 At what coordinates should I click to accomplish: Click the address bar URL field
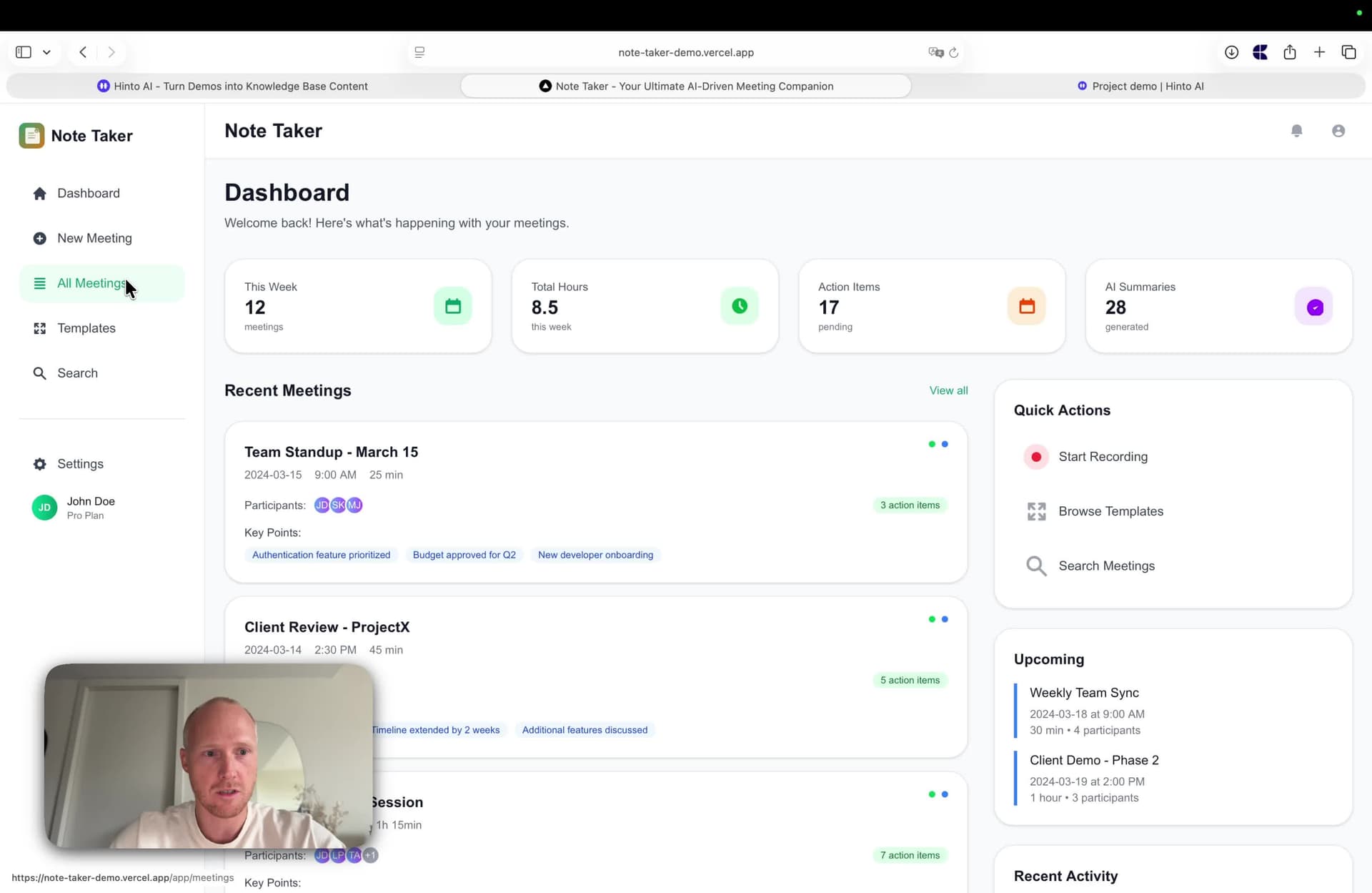[x=685, y=52]
